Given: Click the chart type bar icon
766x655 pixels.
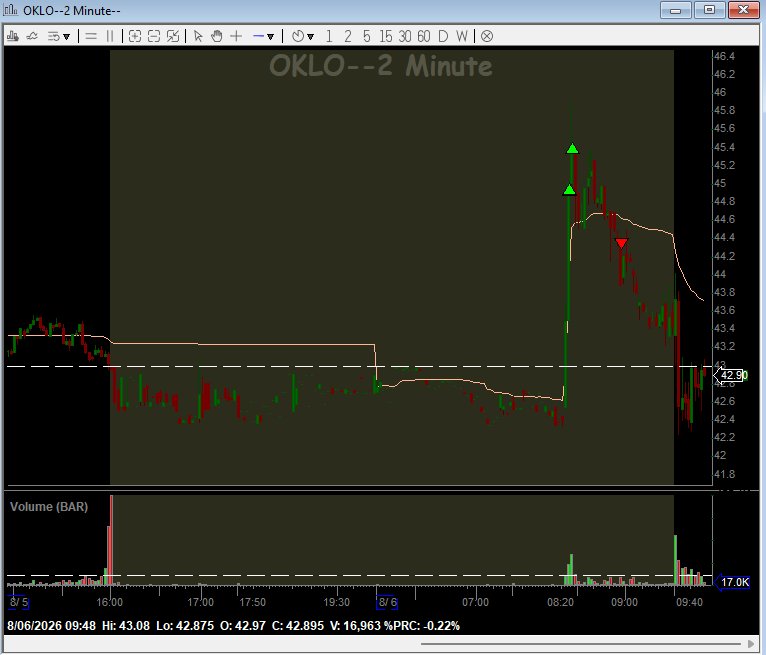Looking at the screenshot, I should 13,36.
